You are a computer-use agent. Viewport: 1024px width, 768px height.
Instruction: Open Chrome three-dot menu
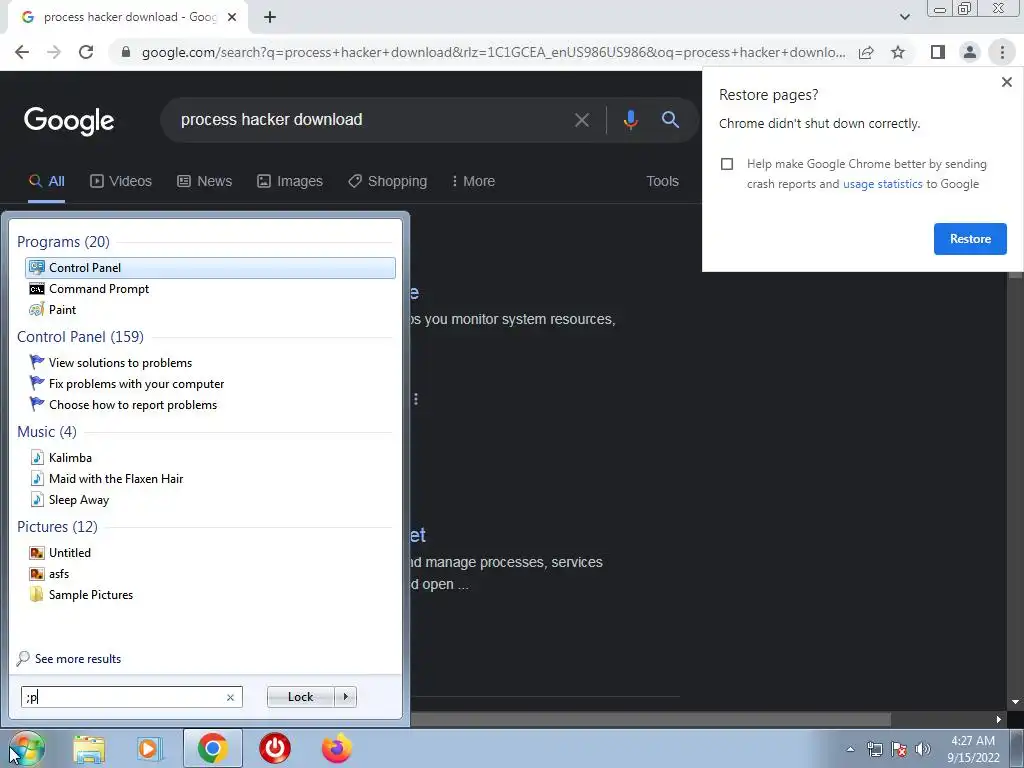(1002, 52)
